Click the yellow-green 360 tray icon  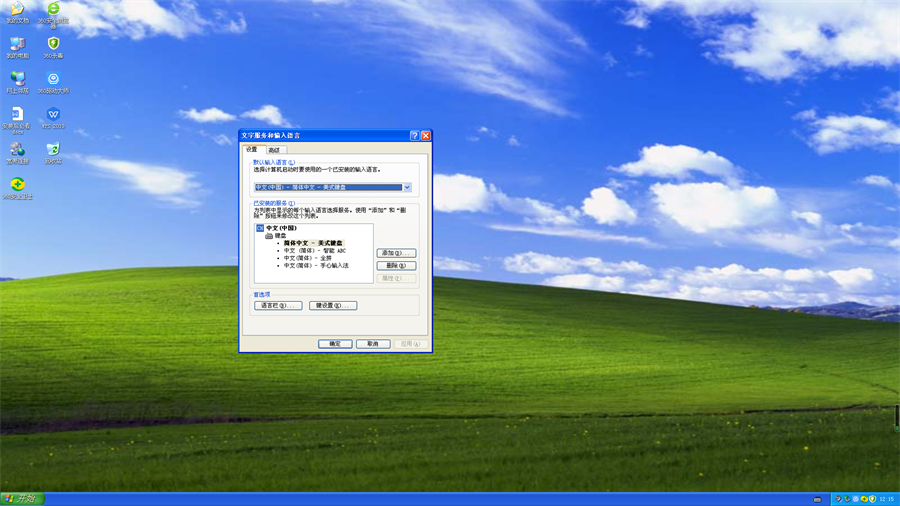864,499
